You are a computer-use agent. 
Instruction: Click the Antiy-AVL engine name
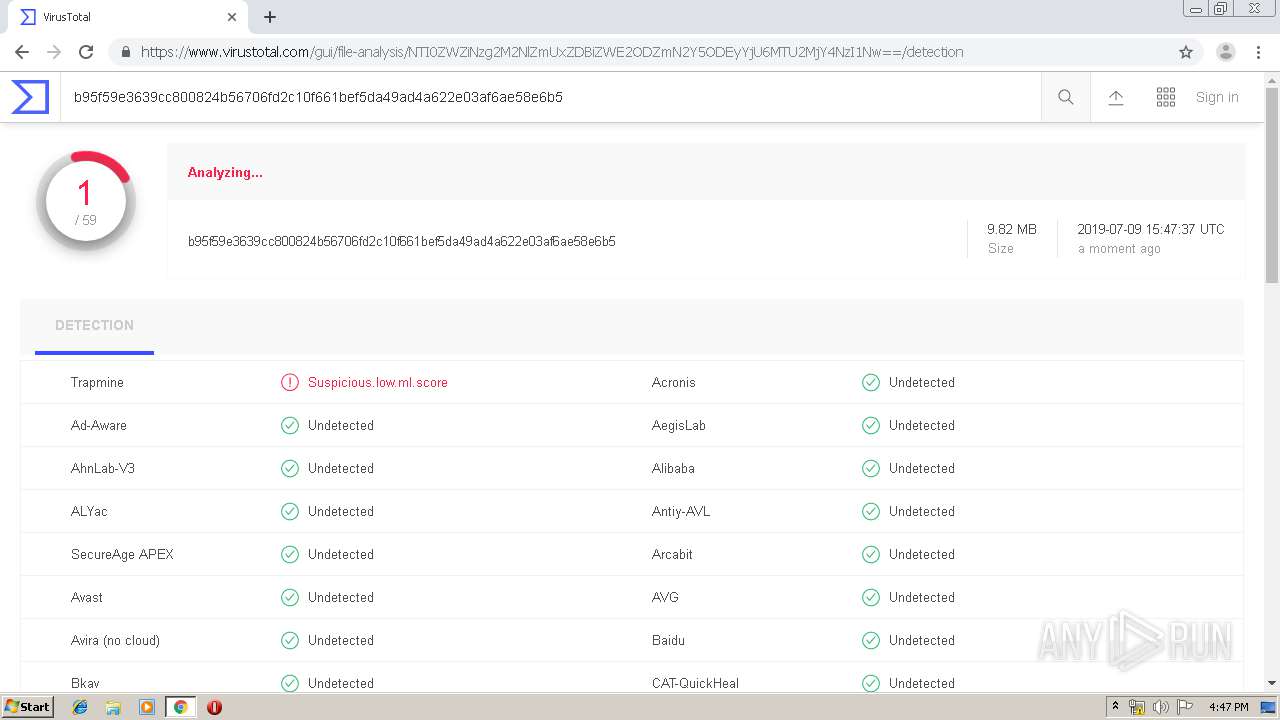point(681,511)
